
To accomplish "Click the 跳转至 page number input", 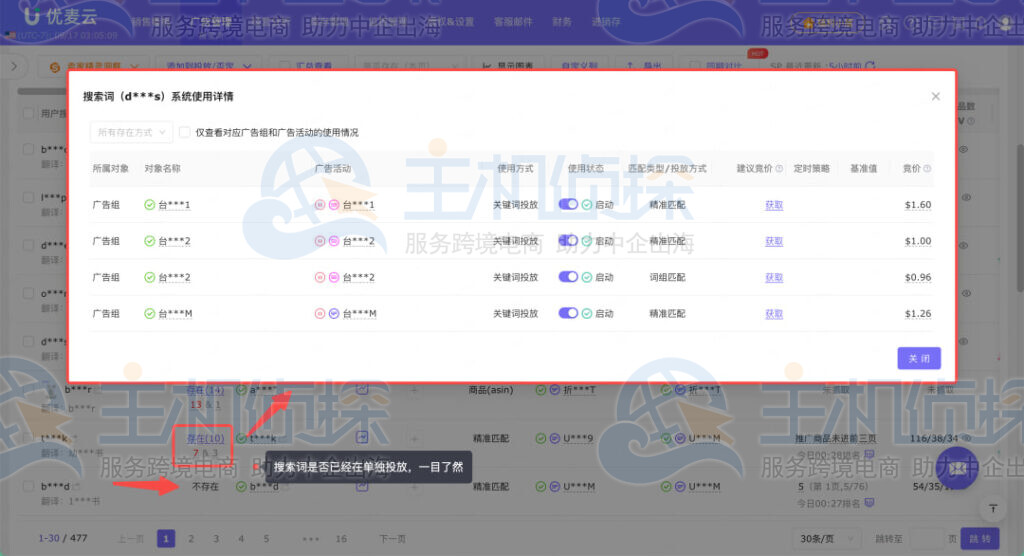I will [926, 539].
